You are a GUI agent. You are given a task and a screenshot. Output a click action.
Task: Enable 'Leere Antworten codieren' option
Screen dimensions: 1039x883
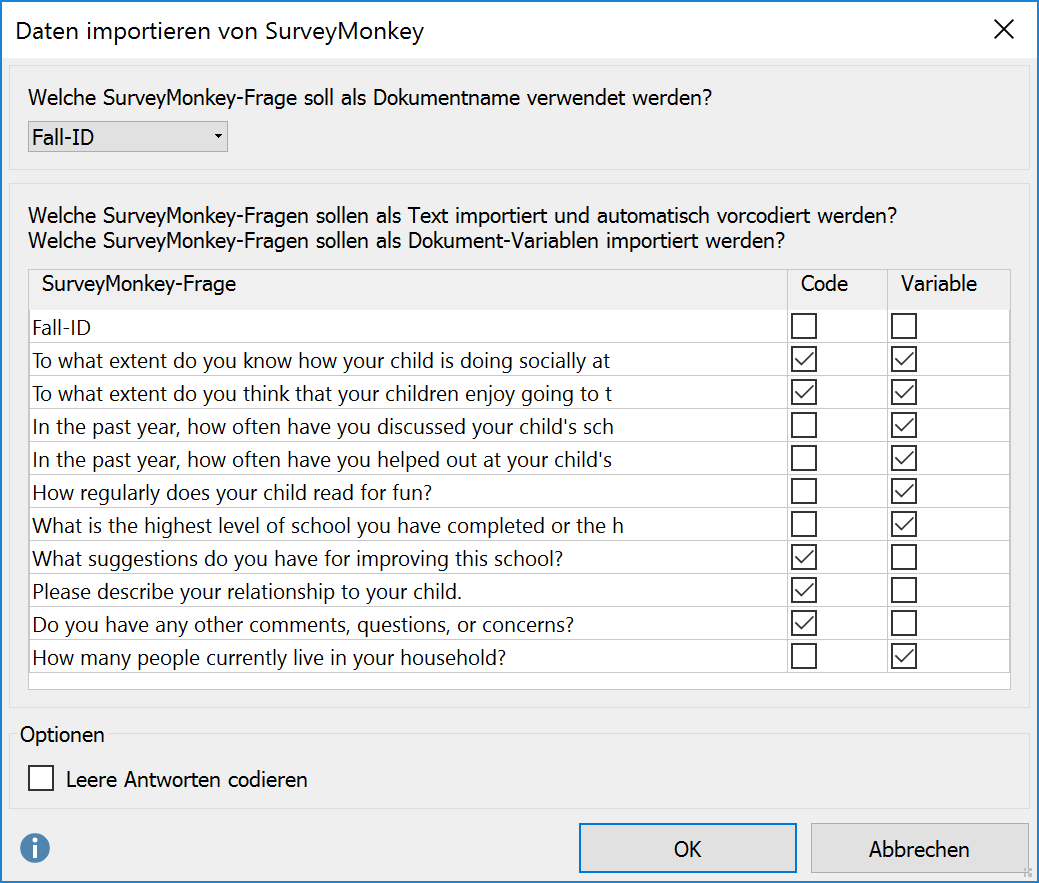point(41,778)
